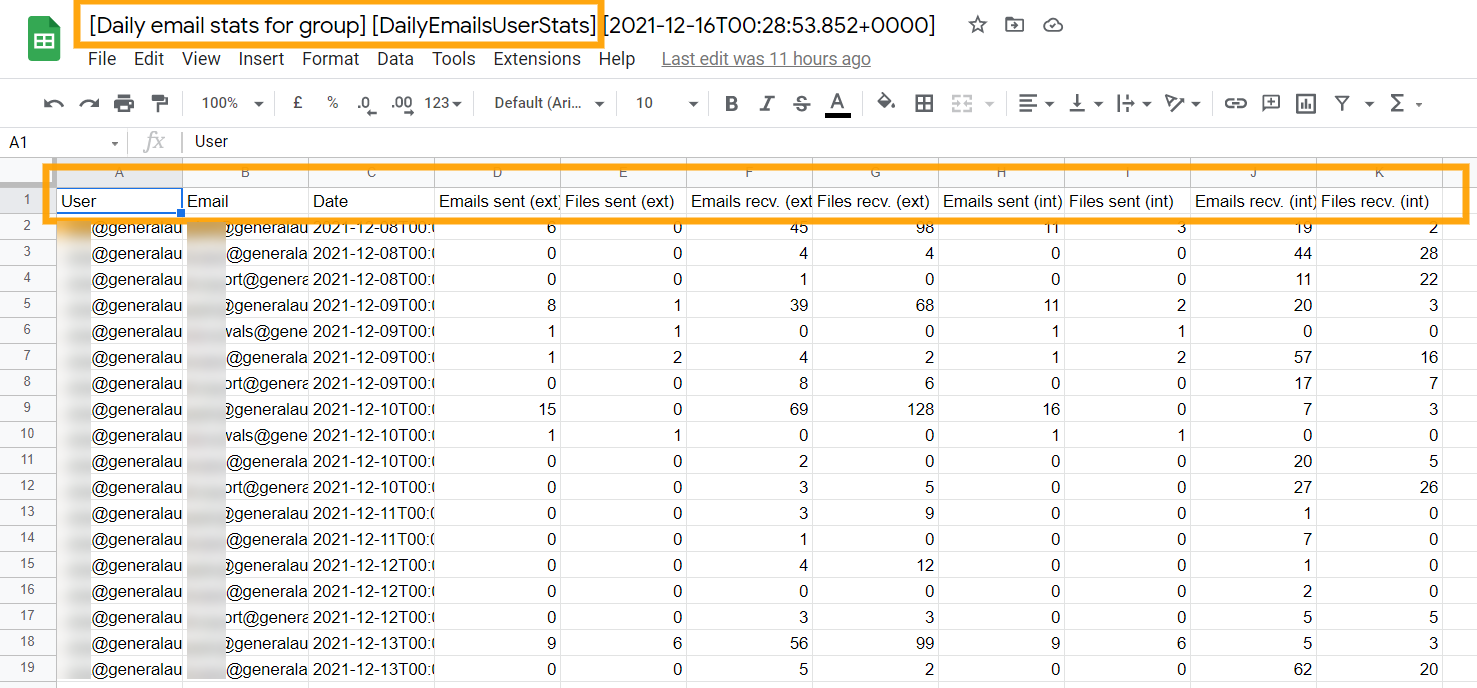Image resolution: width=1477 pixels, height=688 pixels.
Task: Select the 'Date' header cell
Action: [371, 201]
